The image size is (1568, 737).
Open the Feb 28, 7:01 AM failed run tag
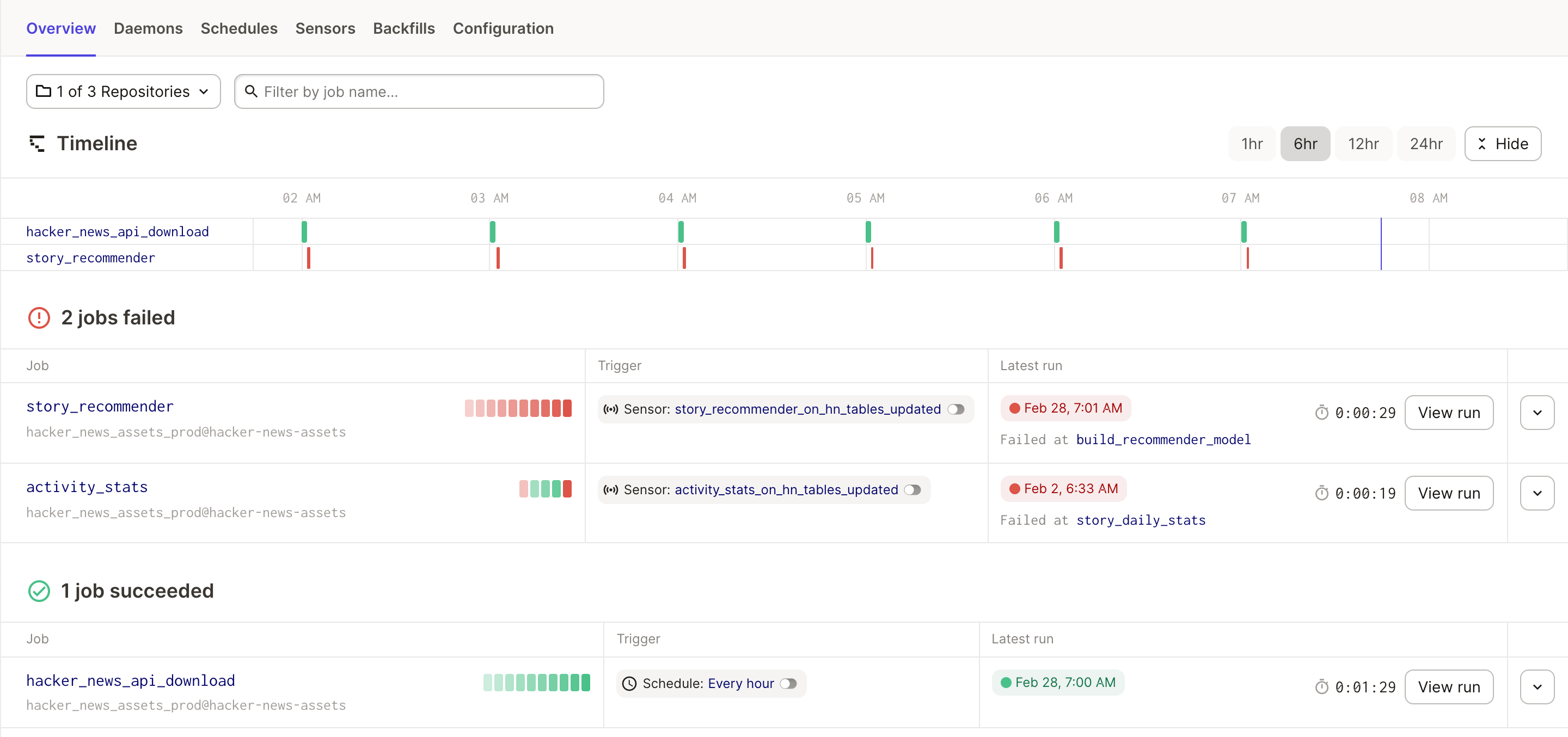tap(1065, 408)
